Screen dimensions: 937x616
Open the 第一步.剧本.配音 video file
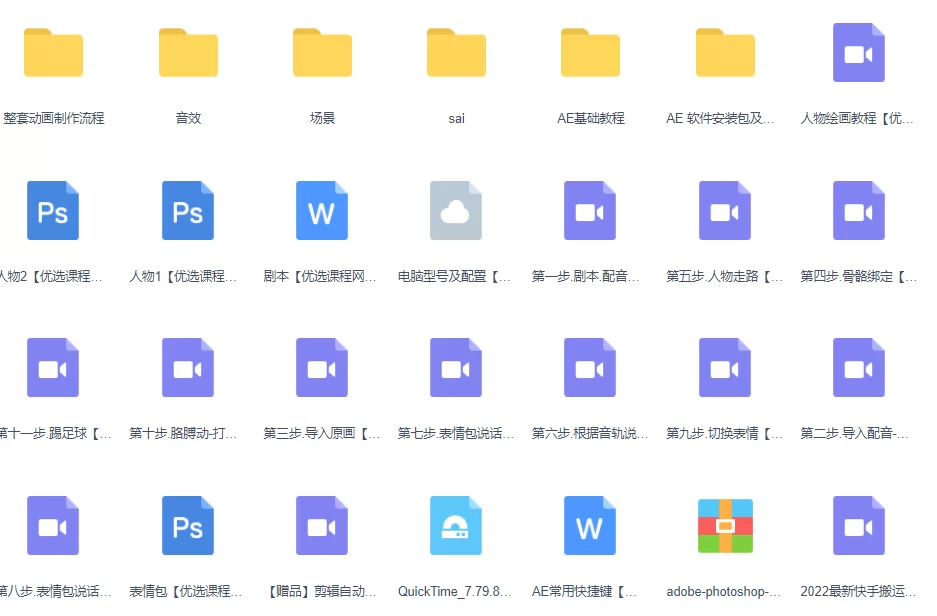tap(590, 211)
